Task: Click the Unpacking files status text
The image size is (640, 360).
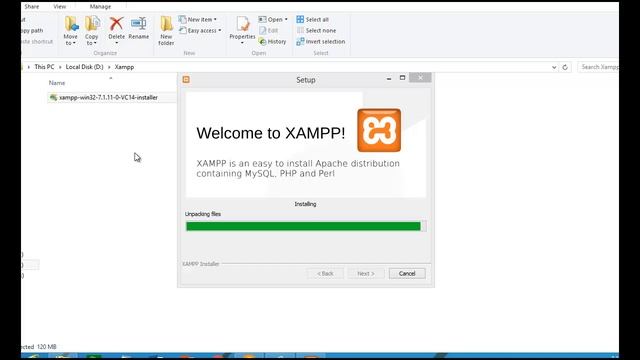Action: pos(203,214)
